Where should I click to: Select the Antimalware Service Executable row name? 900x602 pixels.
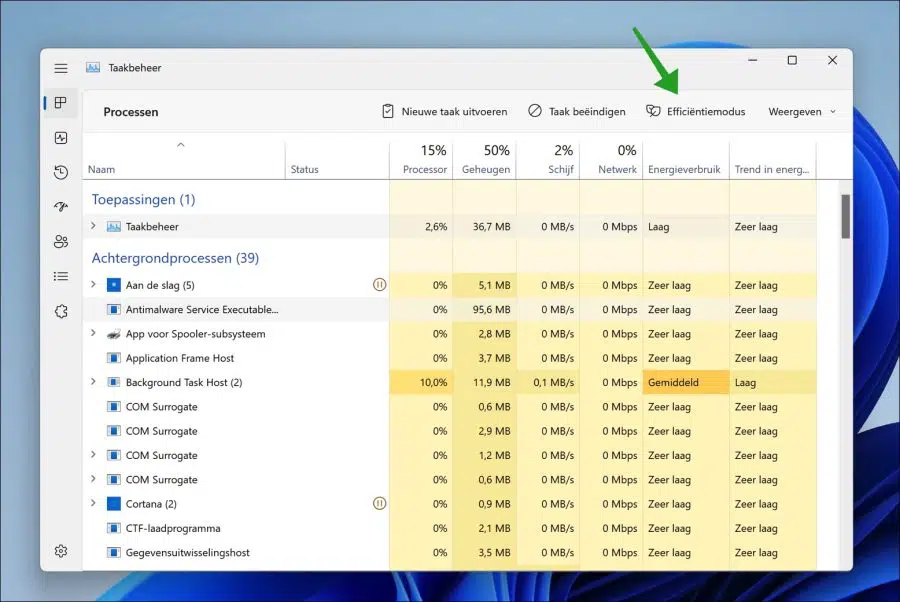click(x=202, y=309)
